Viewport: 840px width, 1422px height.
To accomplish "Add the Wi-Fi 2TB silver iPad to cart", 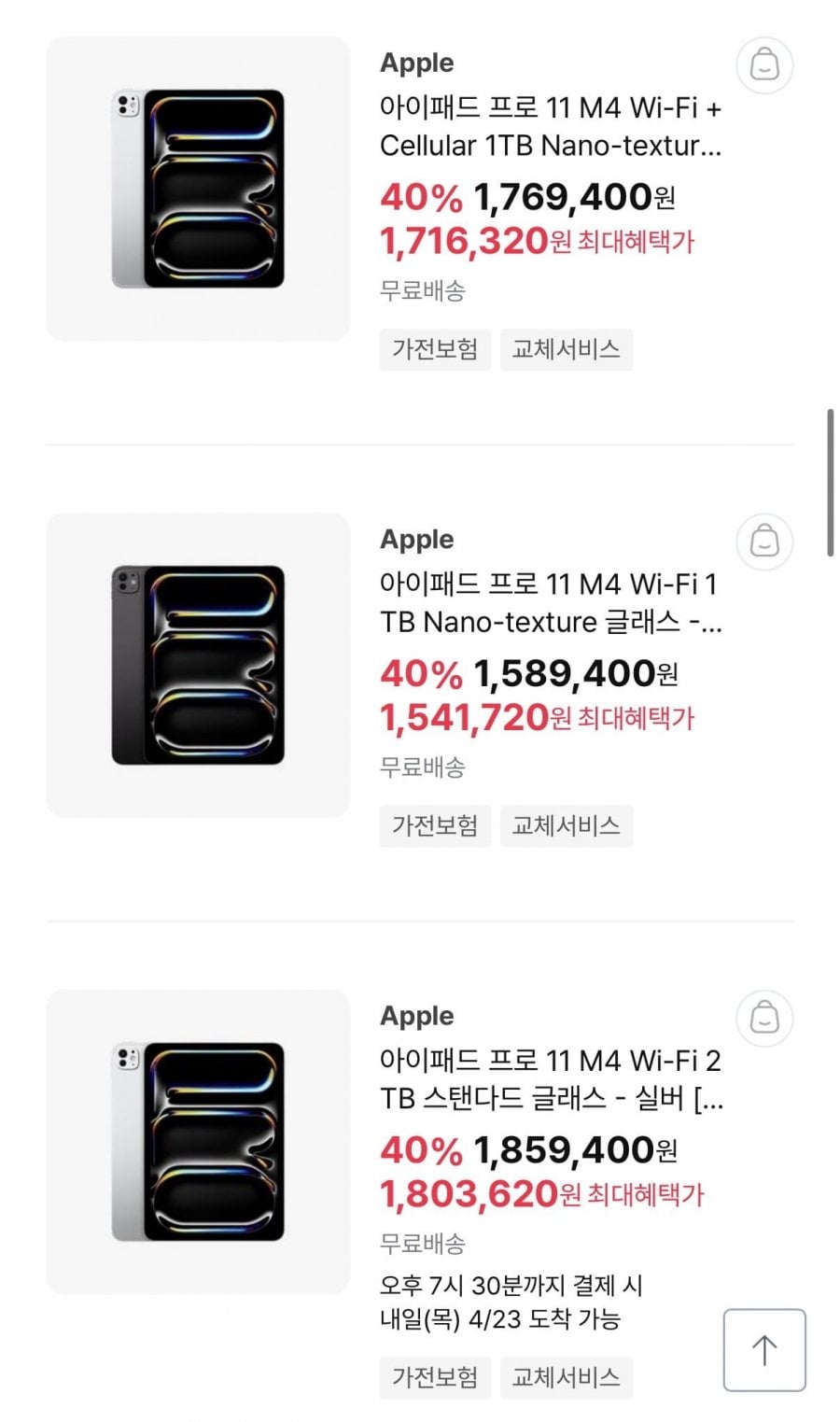I will (764, 1018).
